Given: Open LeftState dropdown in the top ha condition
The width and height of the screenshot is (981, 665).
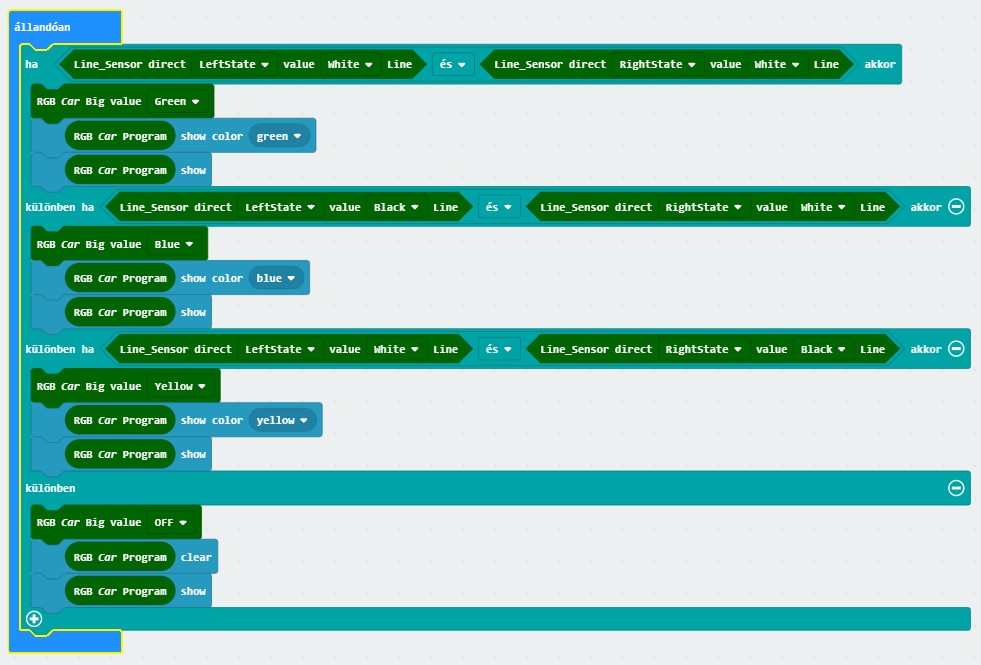Looking at the screenshot, I should click(234, 64).
